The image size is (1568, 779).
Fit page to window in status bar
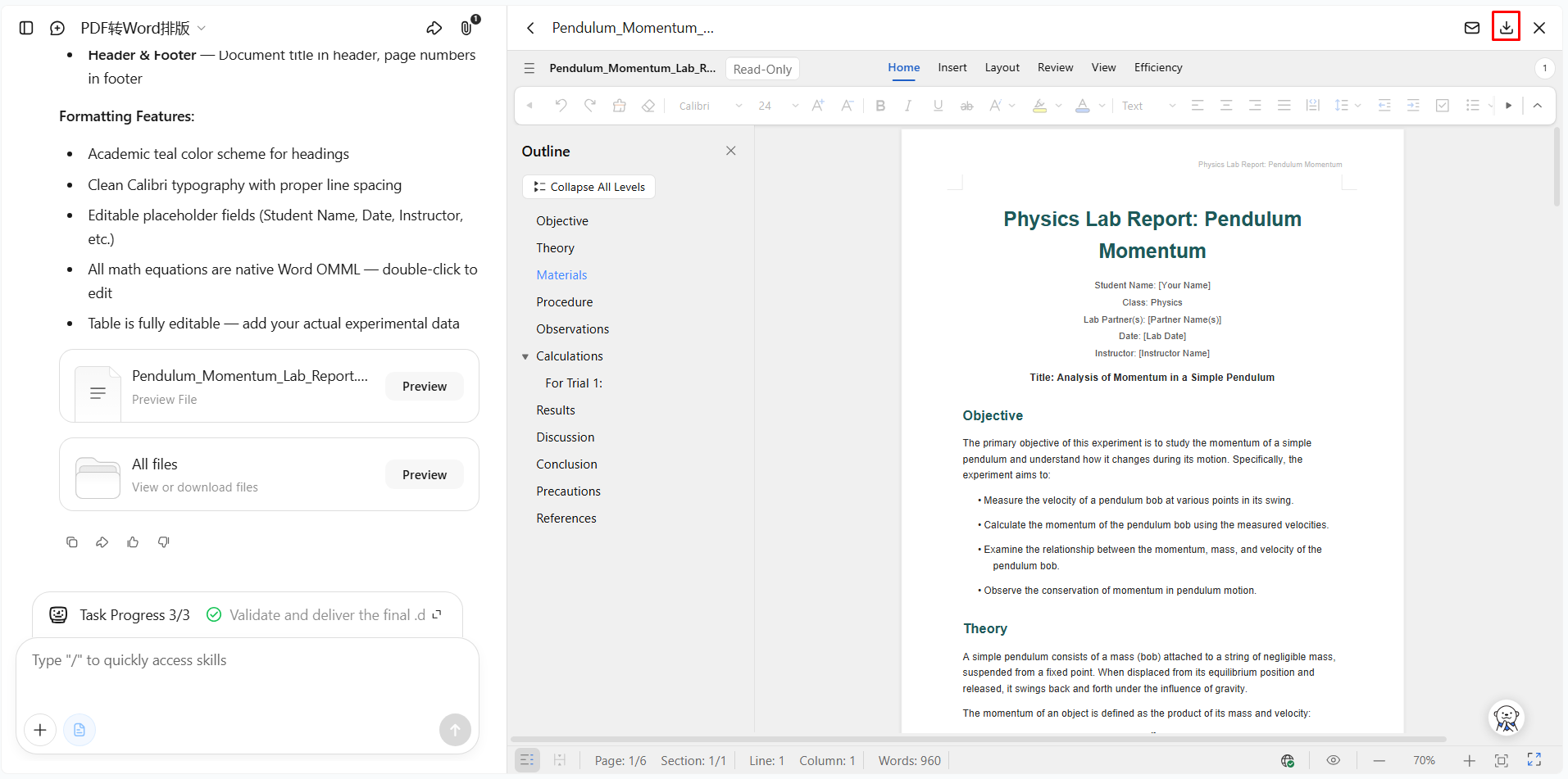1502,761
